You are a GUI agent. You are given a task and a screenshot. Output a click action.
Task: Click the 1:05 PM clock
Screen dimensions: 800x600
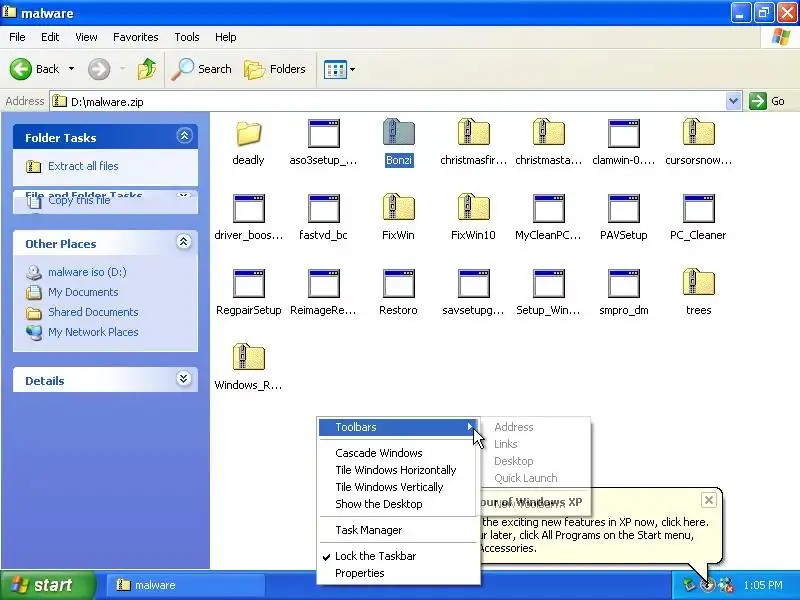(763, 585)
